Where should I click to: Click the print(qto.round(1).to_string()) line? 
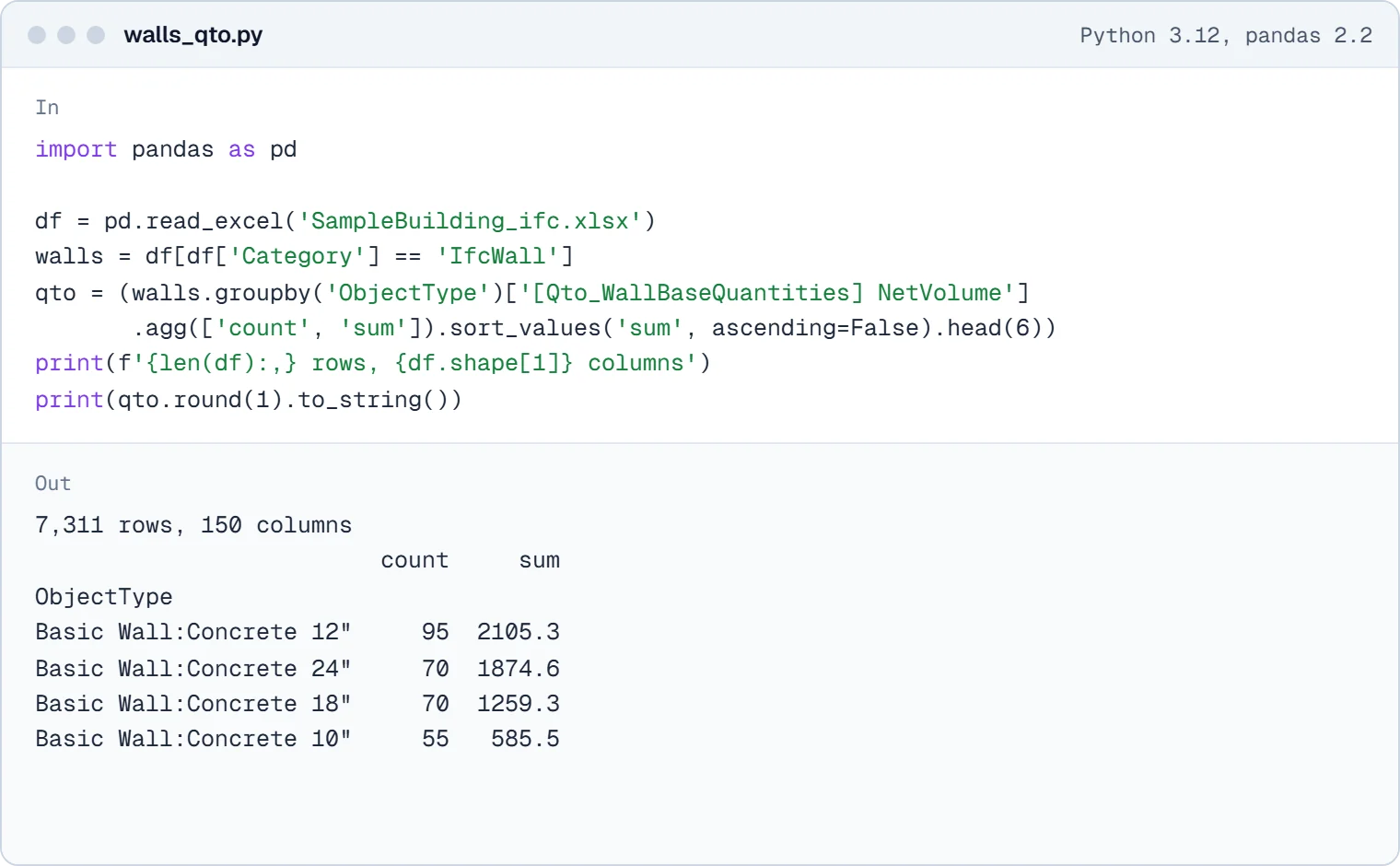[x=249, y=400]
